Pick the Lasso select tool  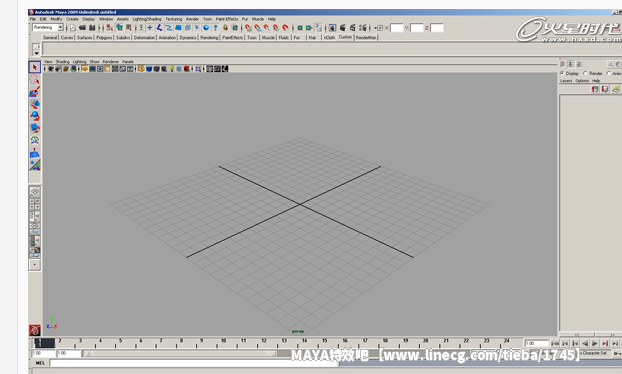(x=35, y=79)
